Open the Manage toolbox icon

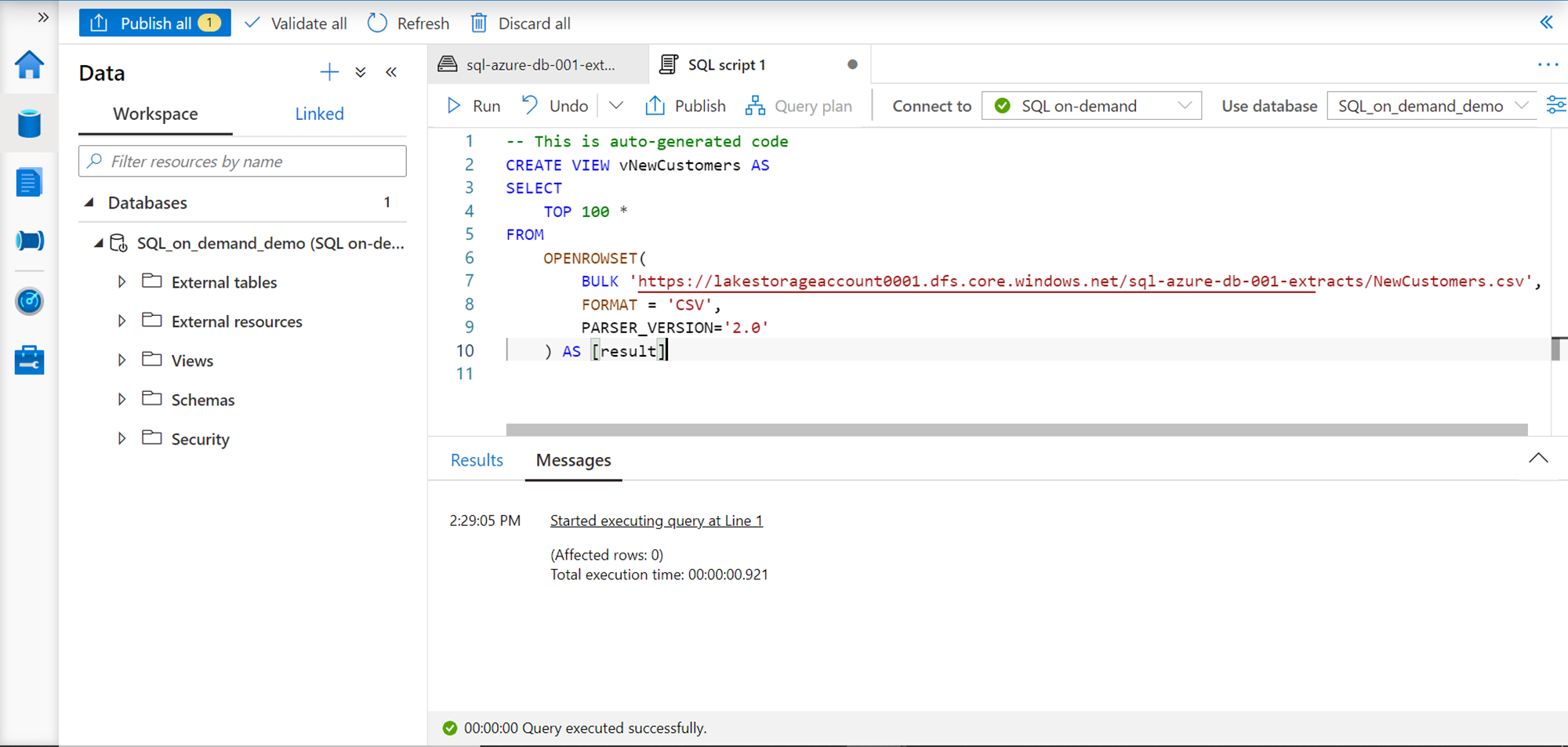tap(29, 361)
